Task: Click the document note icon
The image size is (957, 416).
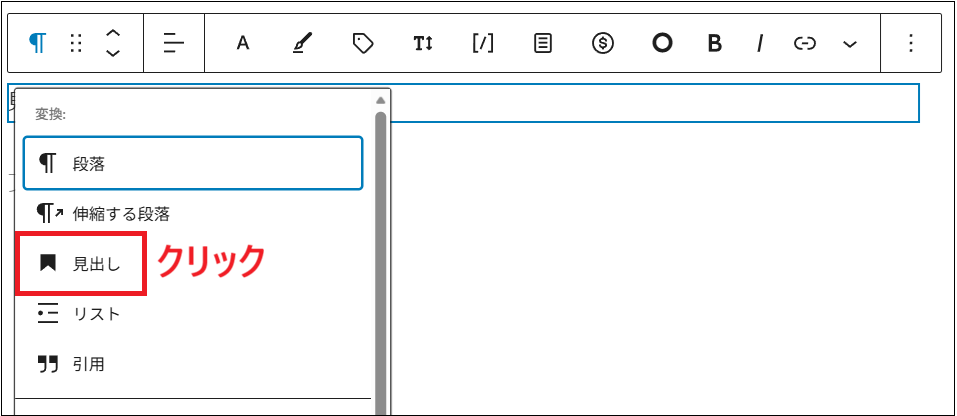Action: (542, 43)
